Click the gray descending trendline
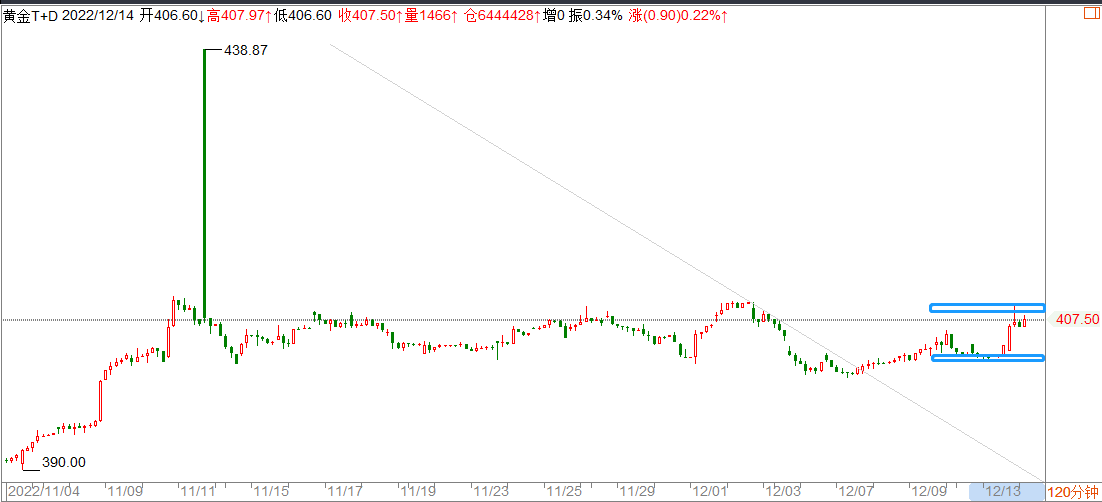 pos(687,262)
